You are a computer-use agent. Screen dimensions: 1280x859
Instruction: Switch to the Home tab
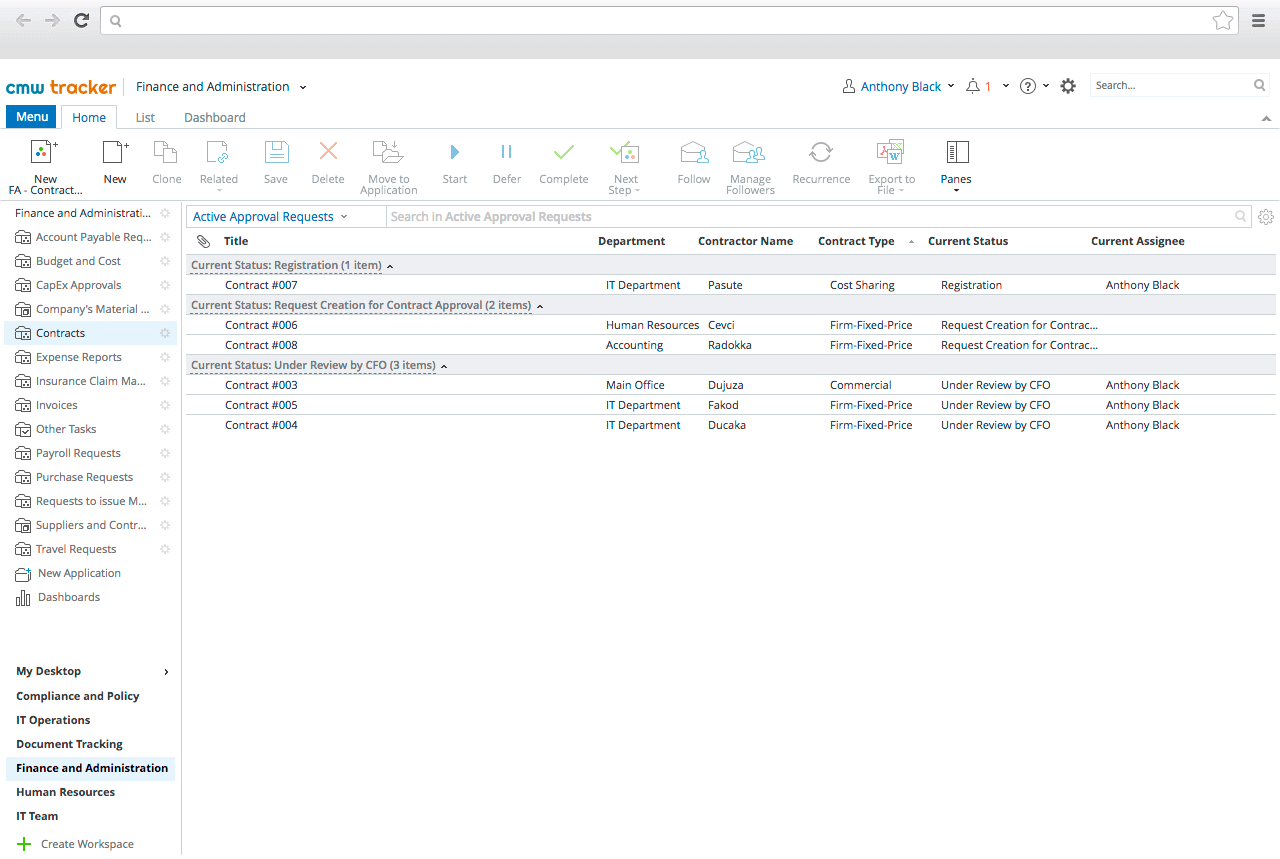(x=89, y=117)
